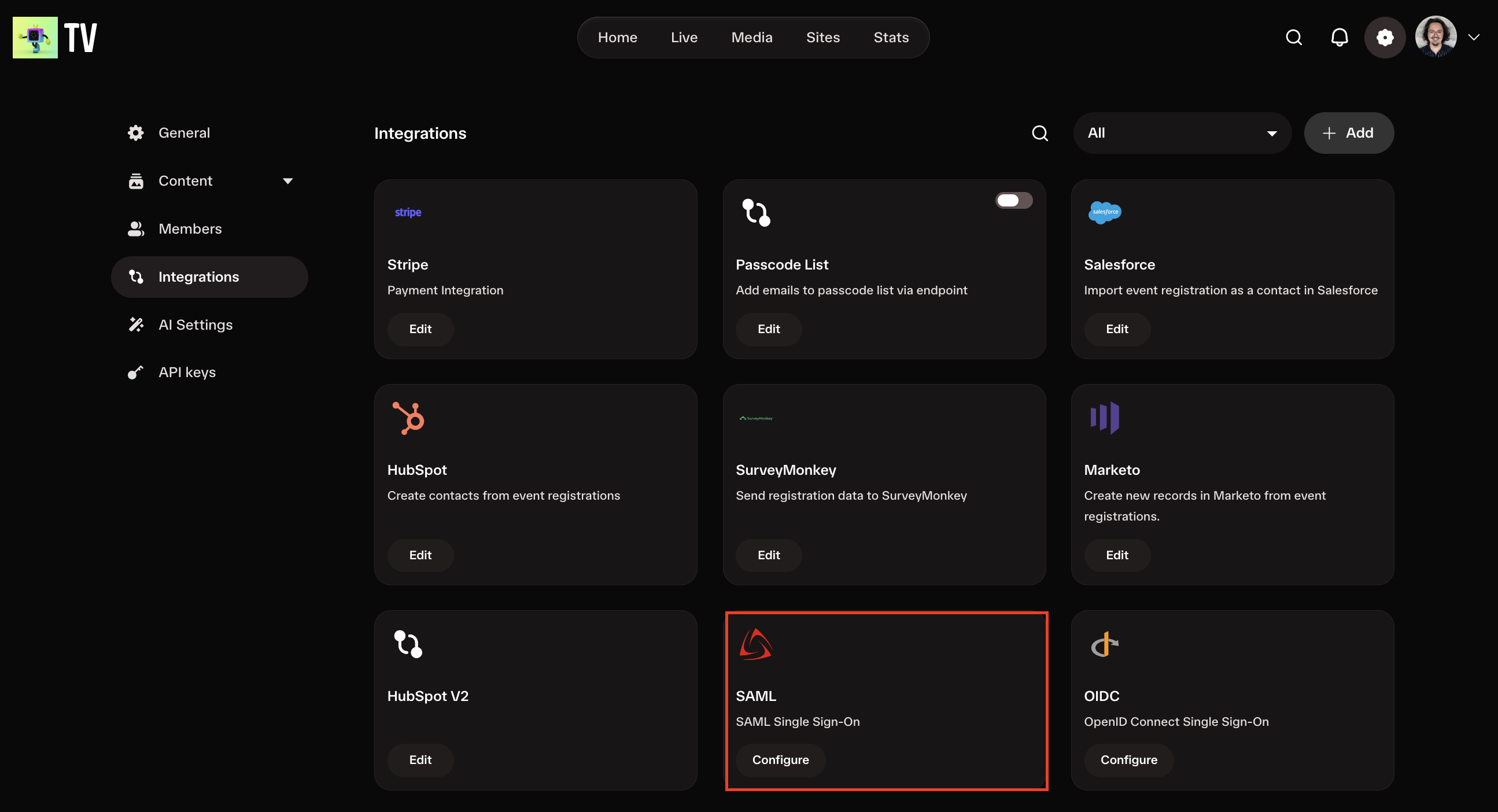Configure OIDC Single Sign-On
The height and width of the screenshot is (812, 1498).
[1129, 760]
